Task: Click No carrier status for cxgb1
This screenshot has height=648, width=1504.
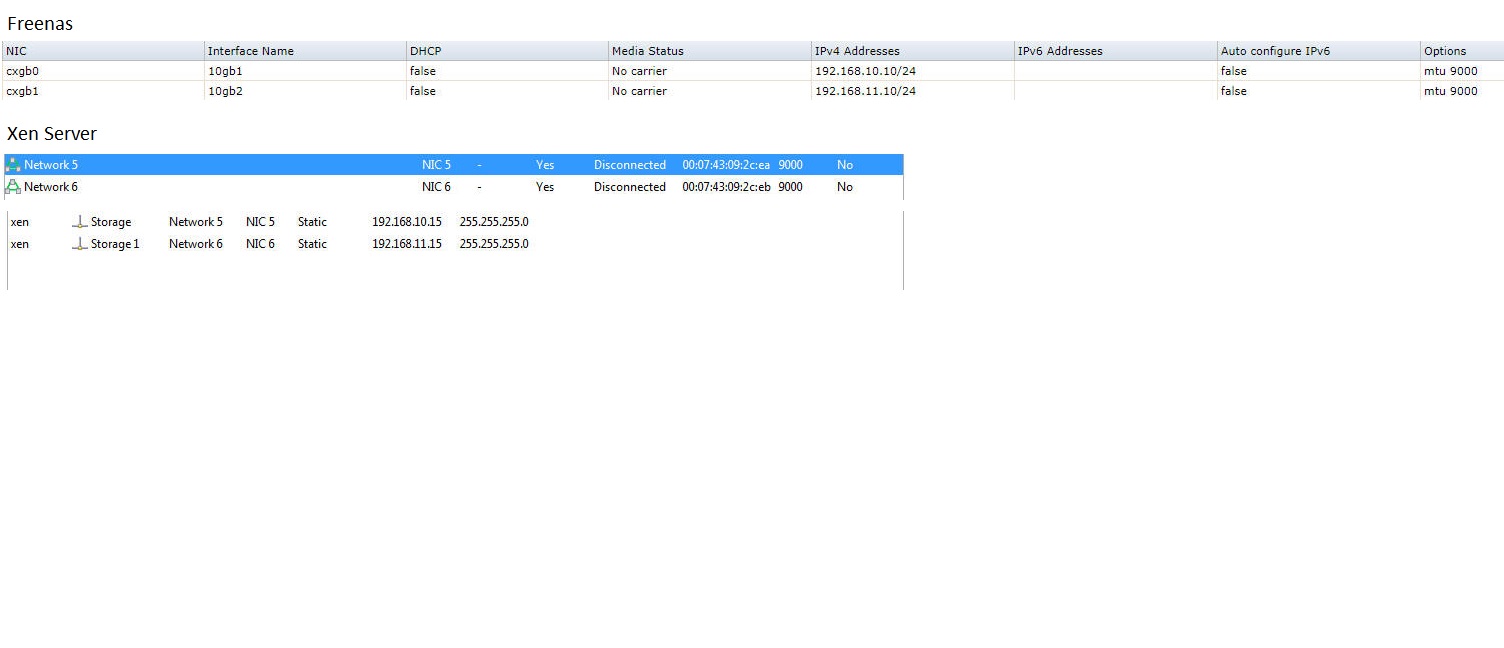Action: point(639,91)
